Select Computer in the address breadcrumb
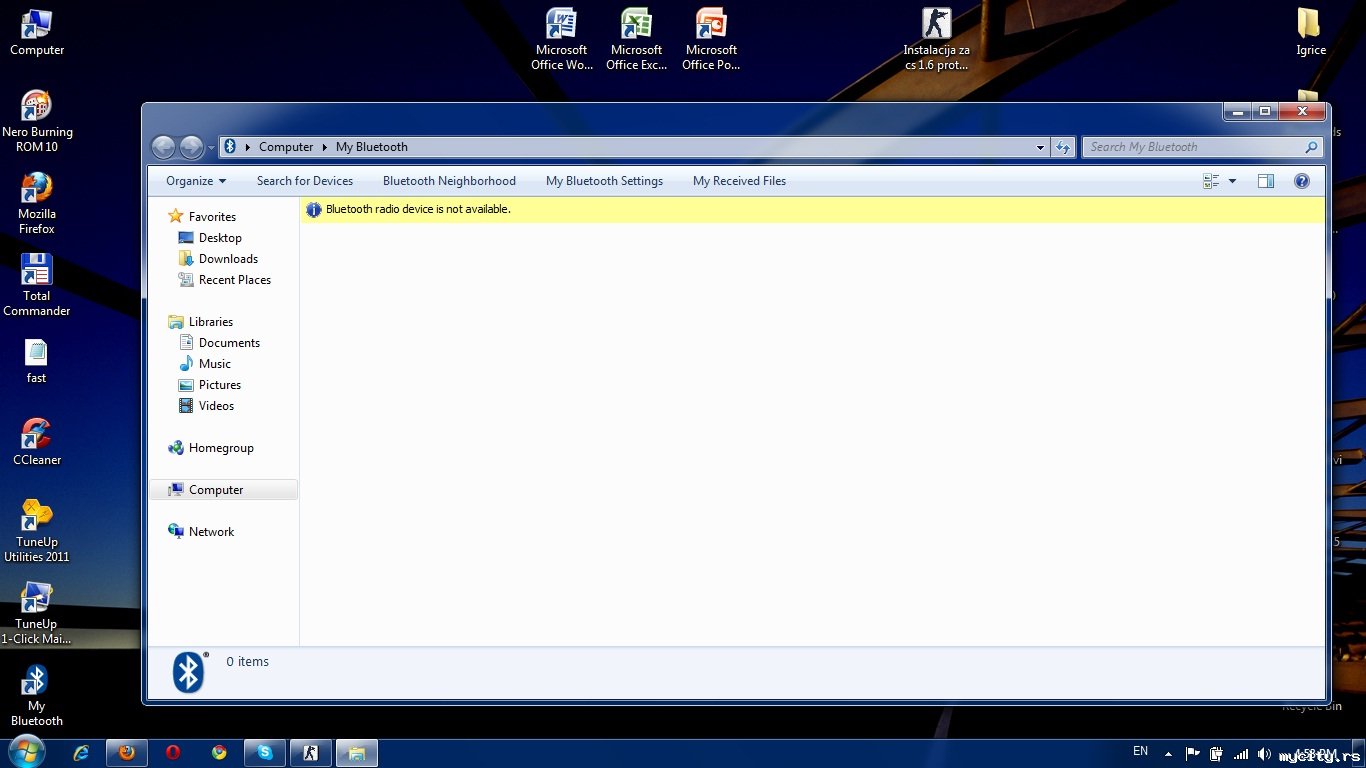Screen dimensions: 1366x768 [286, 147]
